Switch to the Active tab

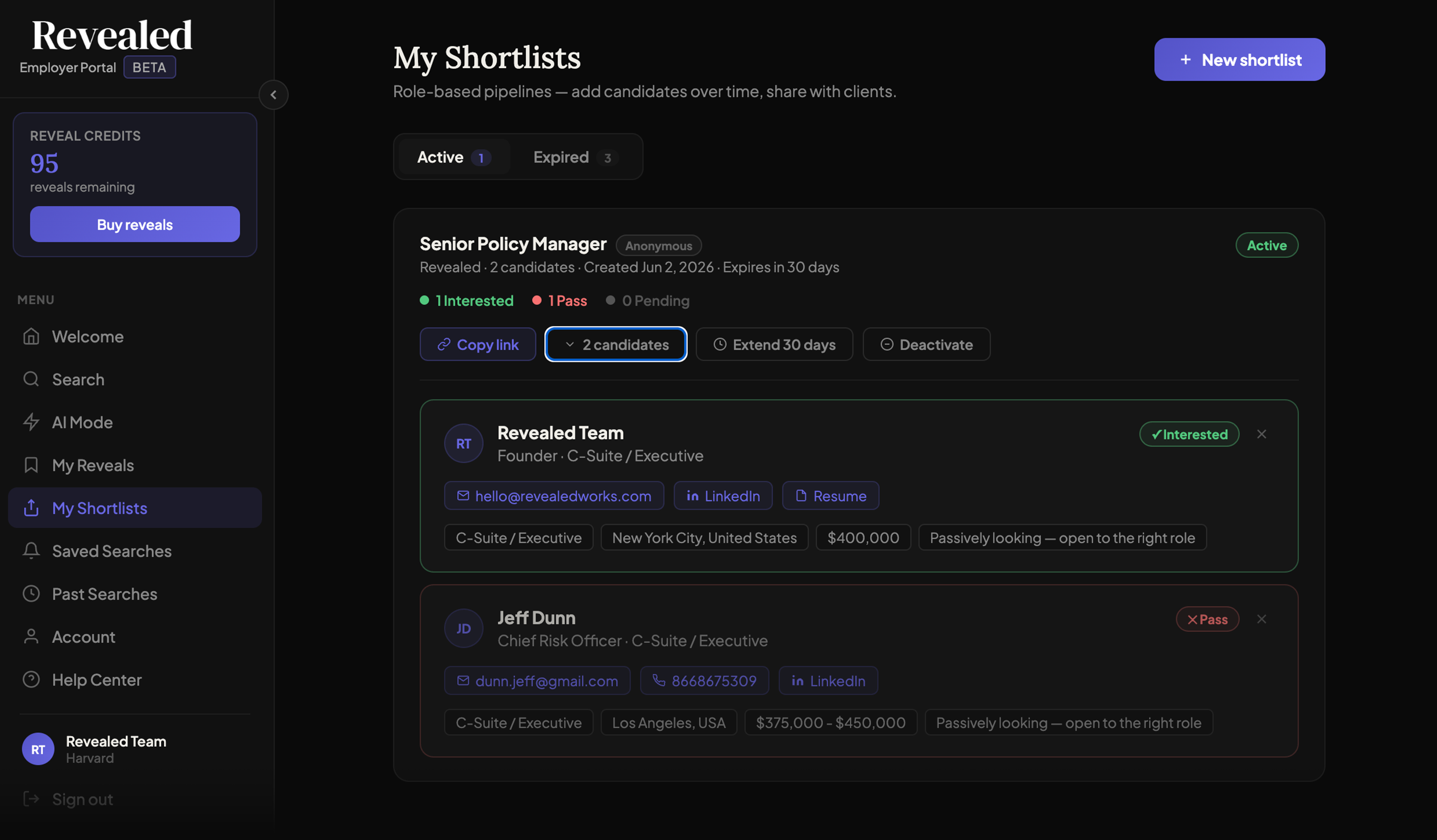pos(454,157)
